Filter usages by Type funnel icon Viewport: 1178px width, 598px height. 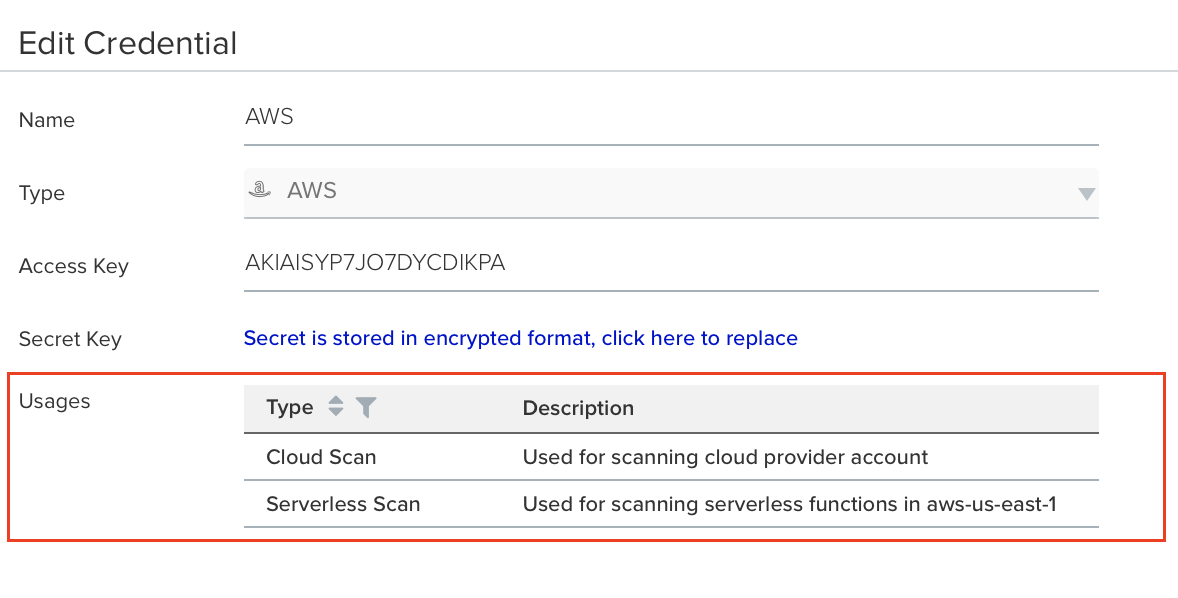[366, 407]
